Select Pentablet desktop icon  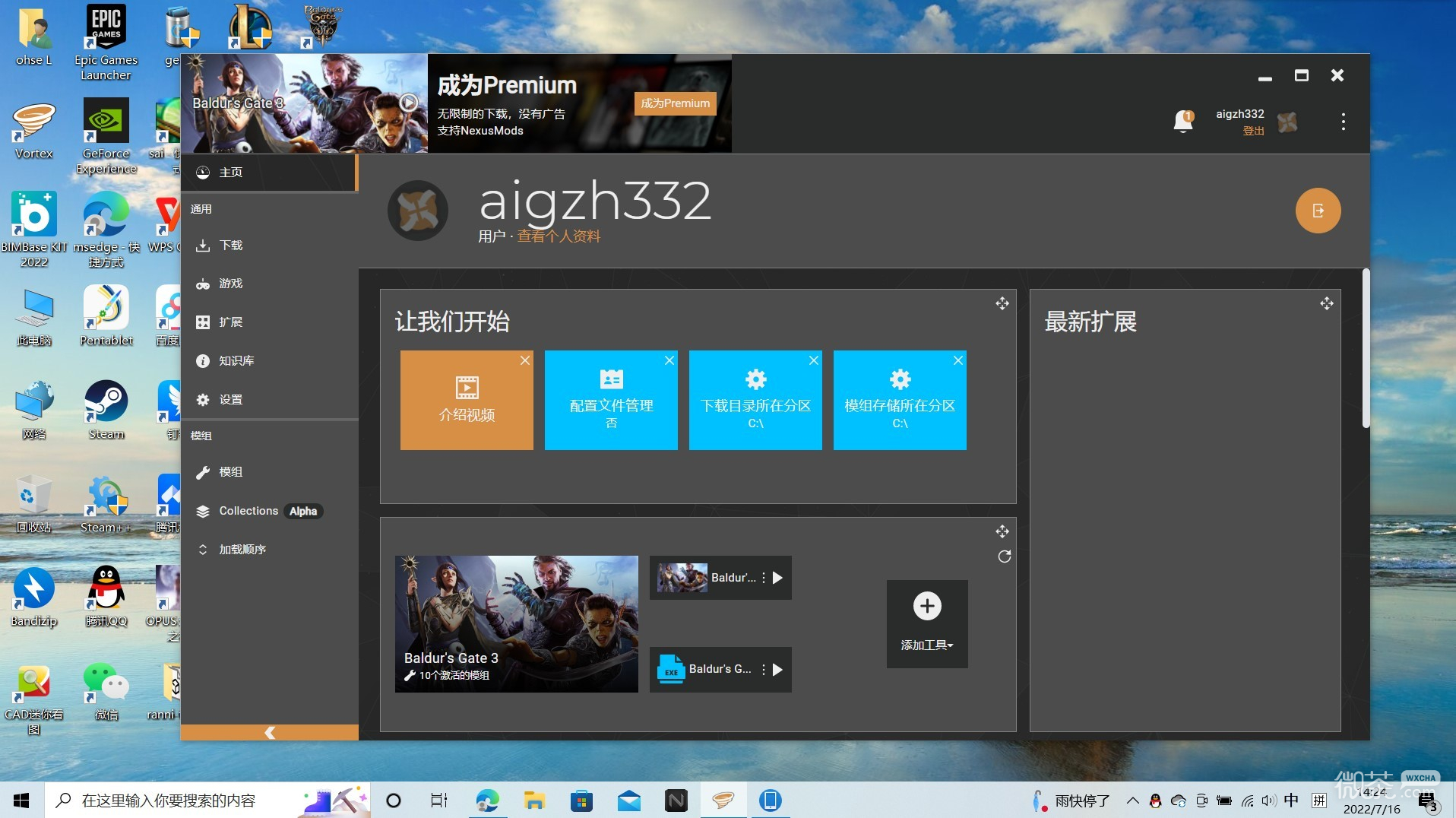click(106, 317)
